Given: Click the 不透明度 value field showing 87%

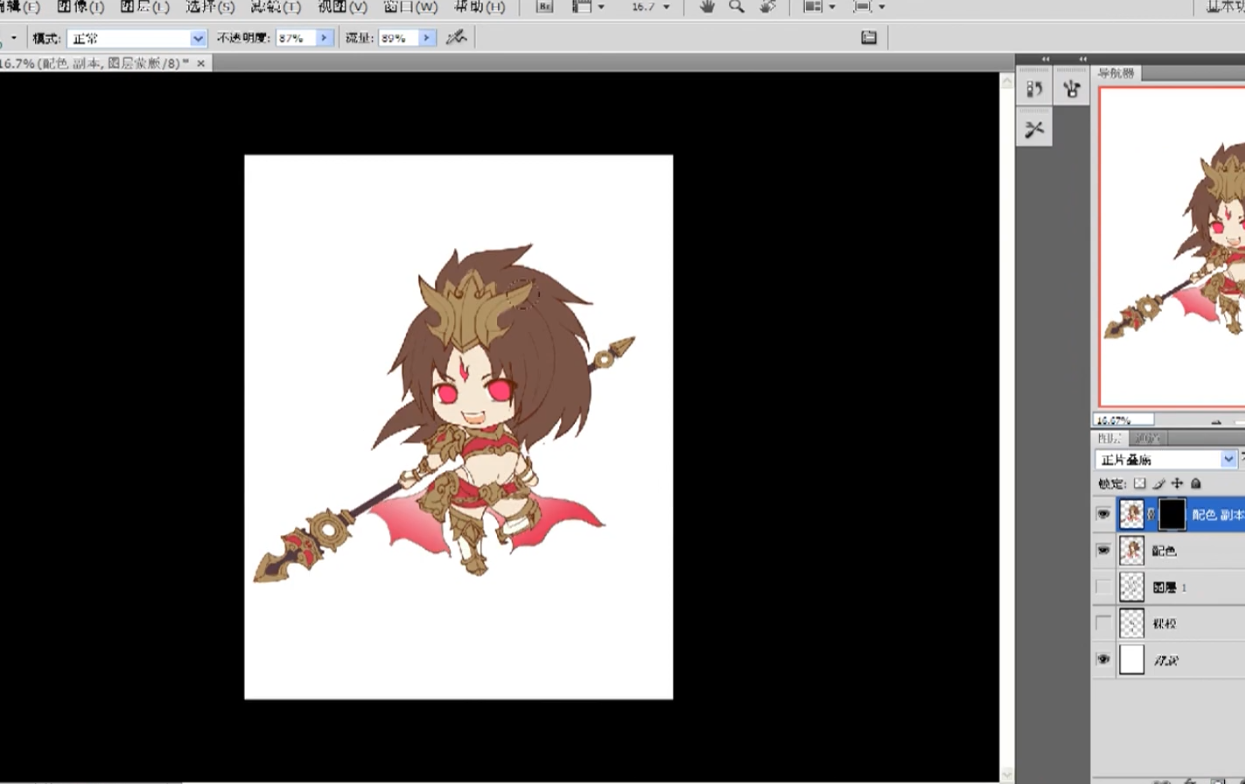Looking at the screenshot, I should (296, 38).
